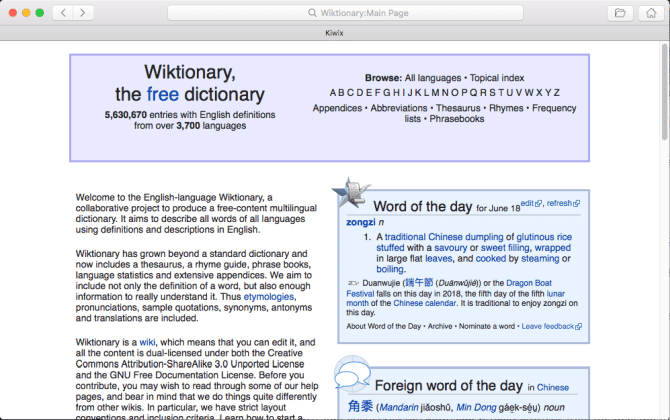Open the 'etymologies' link in intro text
Image resolution: width=670 pixels, height=420 pixels.
[x=269, y=297]
